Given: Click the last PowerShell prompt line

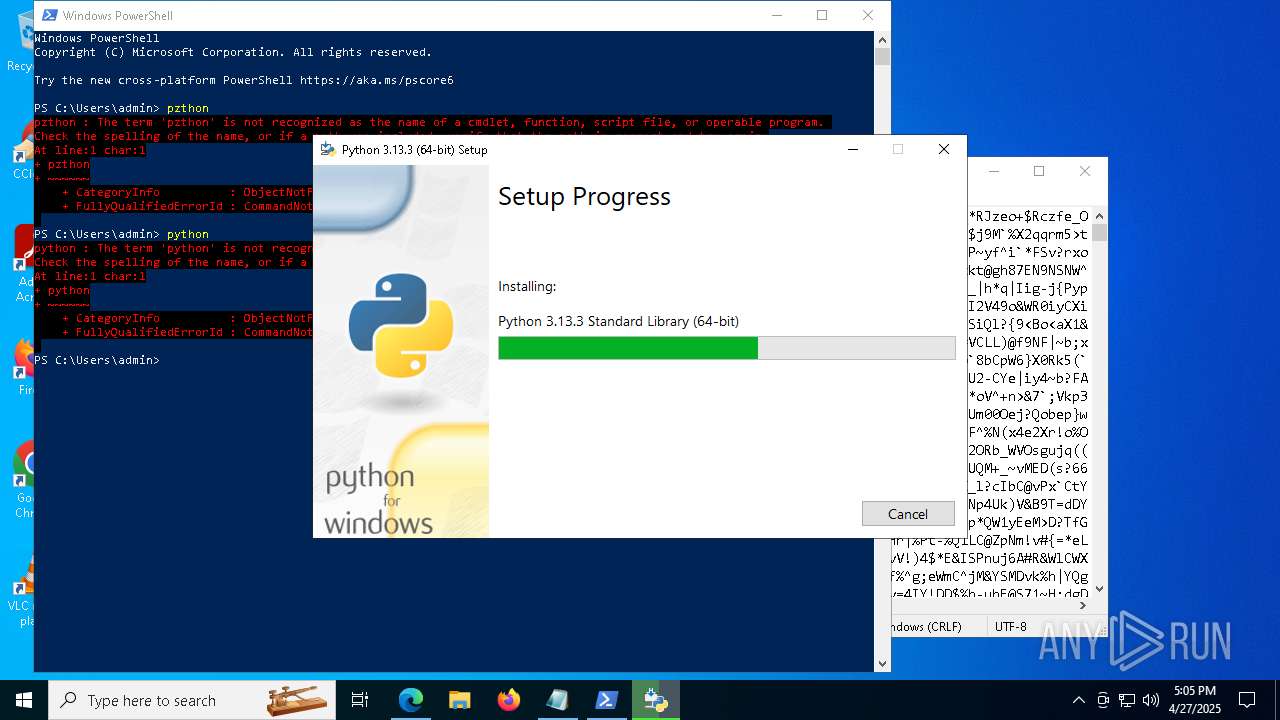Looking at the screenshot, I should (97, 360).
